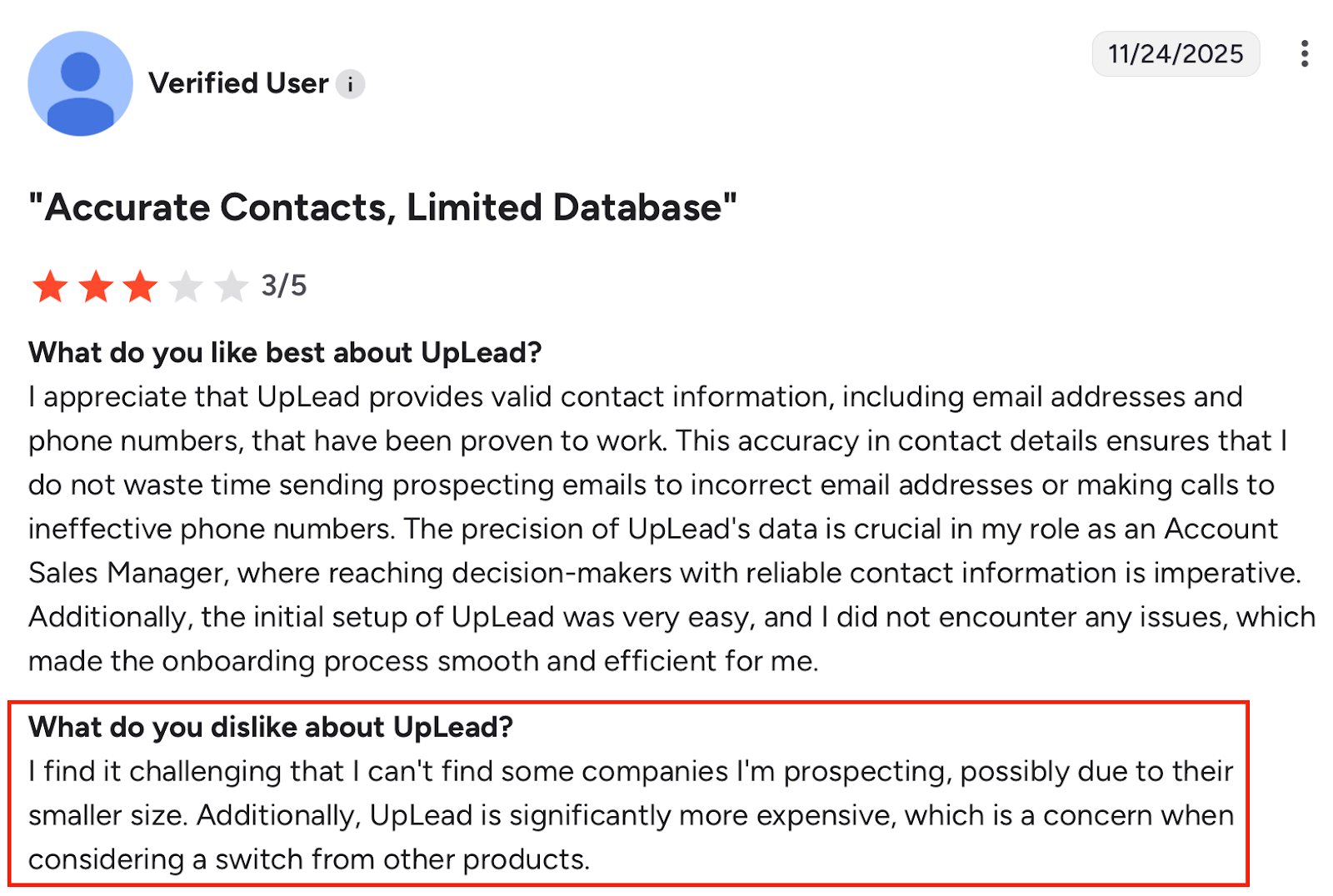Click the 3/5 rating label
The image size is (1333, 896).
[x=283, y=286]
